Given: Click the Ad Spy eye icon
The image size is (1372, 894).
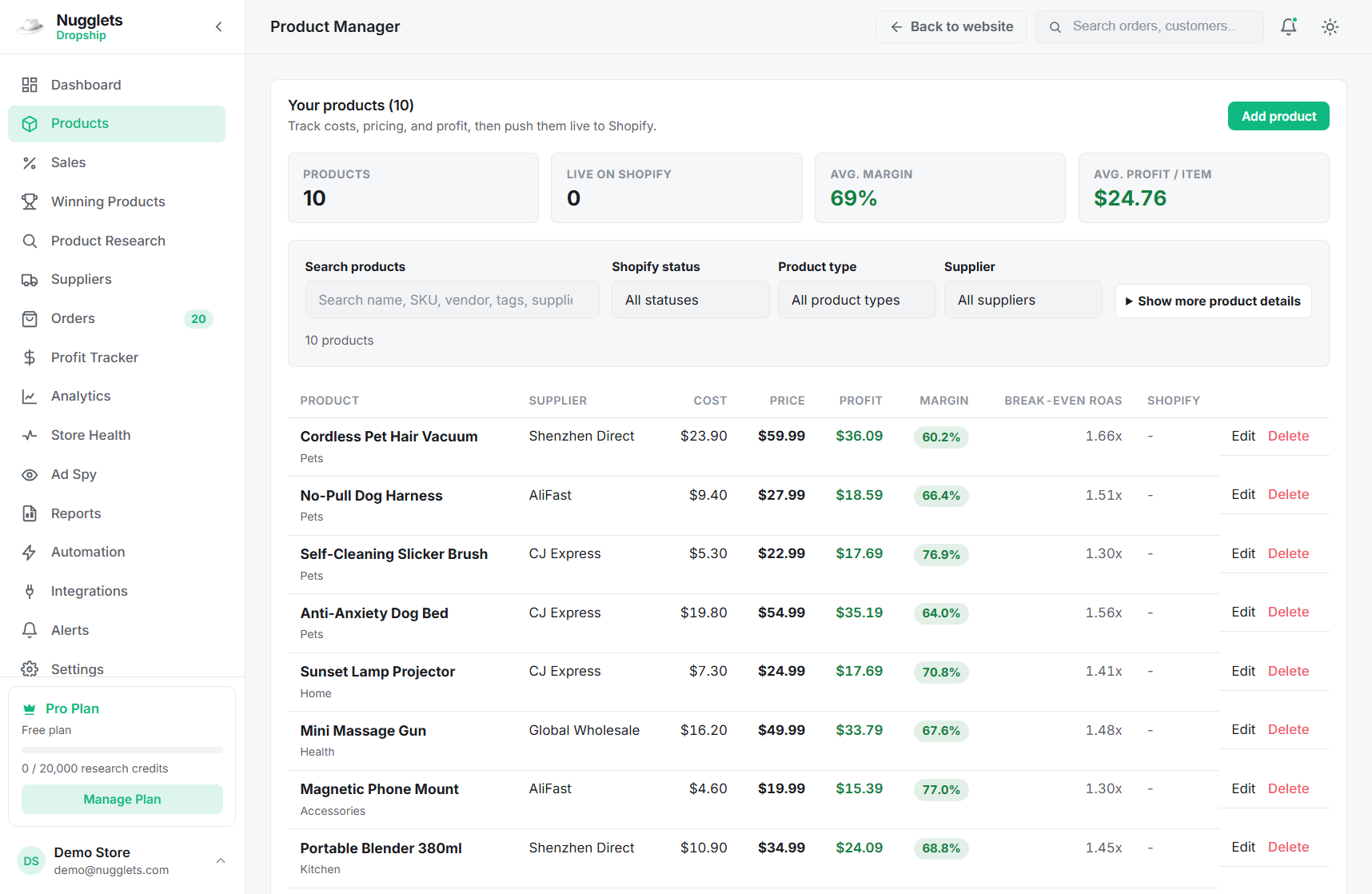Looking at the screenshot, I should [x=30, y=475].
